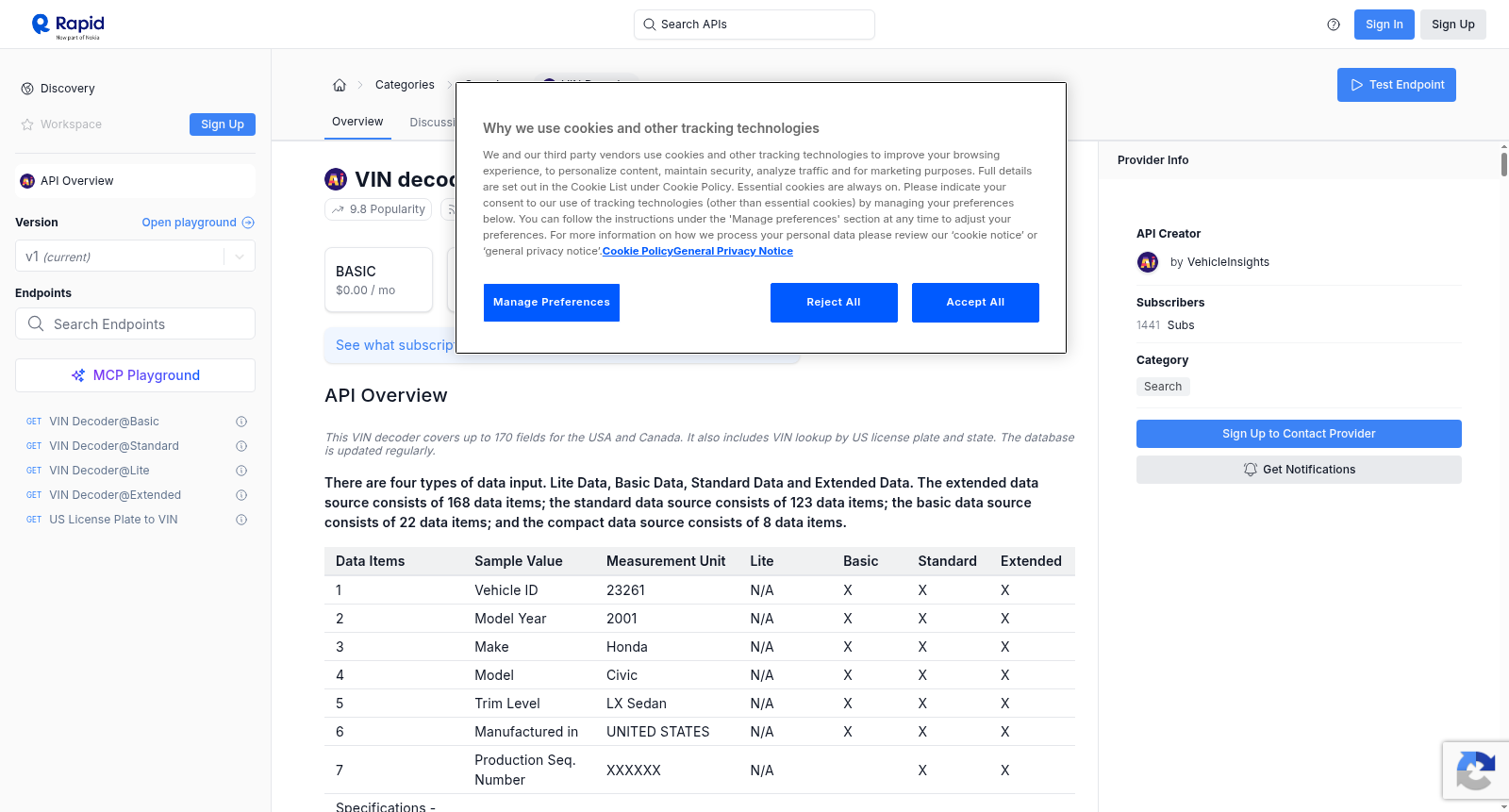Open playground link
1509x812 pixels.
pos(198,223)
